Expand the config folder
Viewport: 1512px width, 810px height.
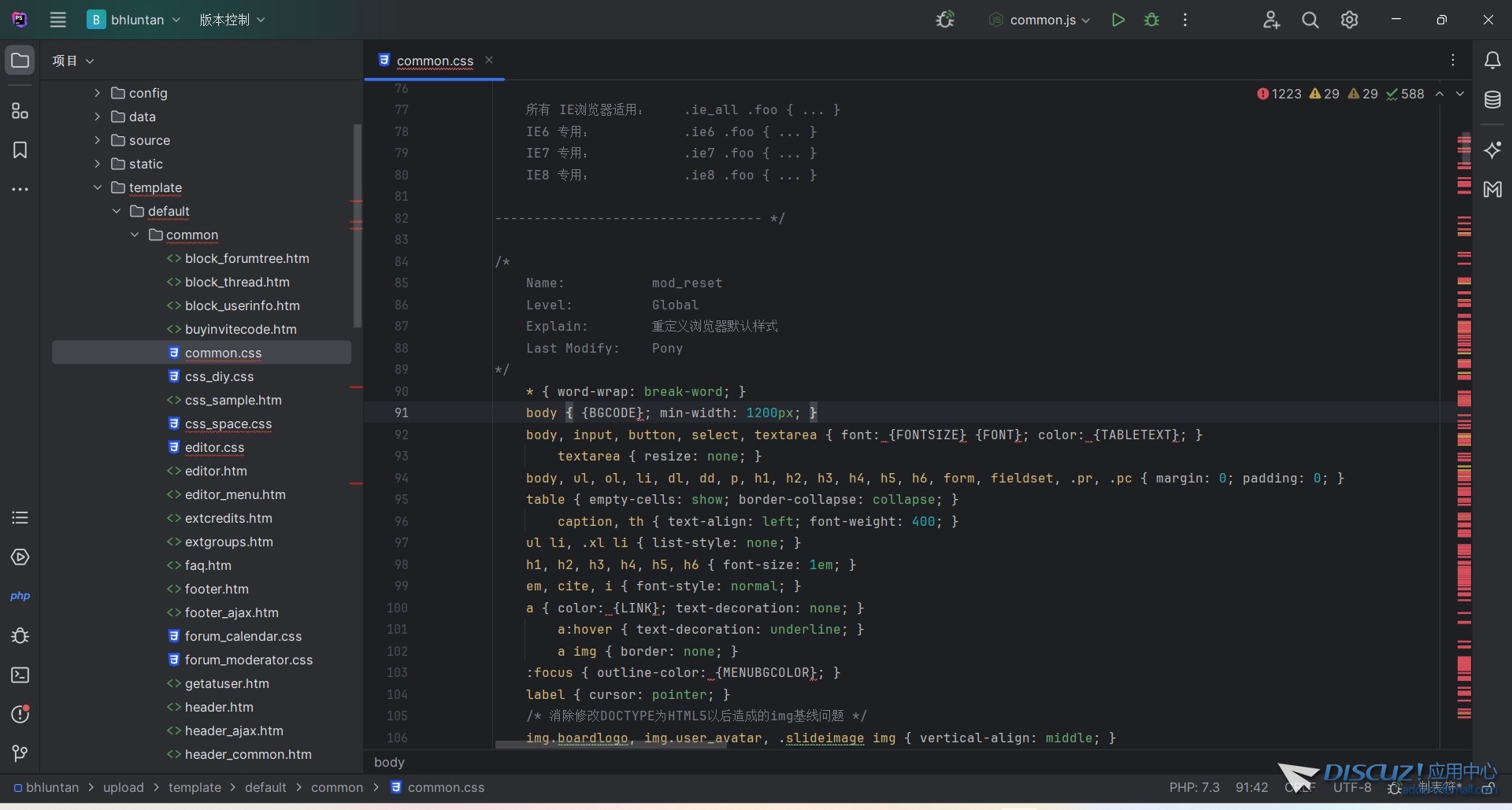tap(97, 93)
